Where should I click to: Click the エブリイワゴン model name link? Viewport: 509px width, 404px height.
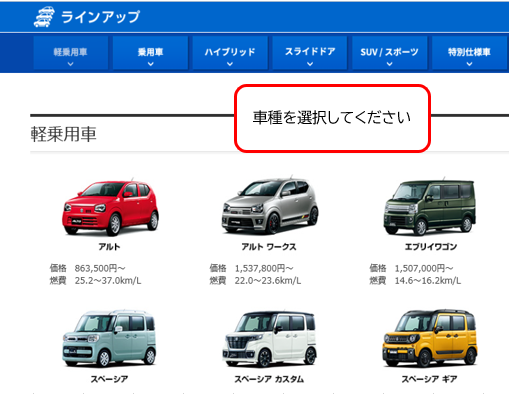pos(430,247)
